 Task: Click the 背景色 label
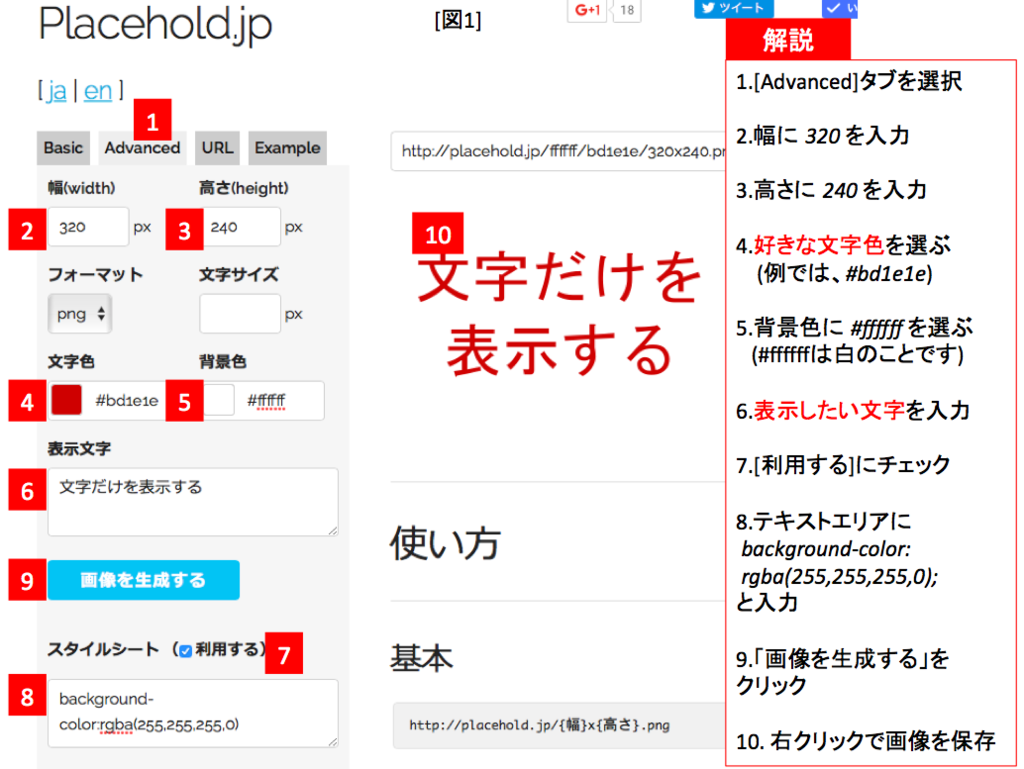tap(223, 362)
